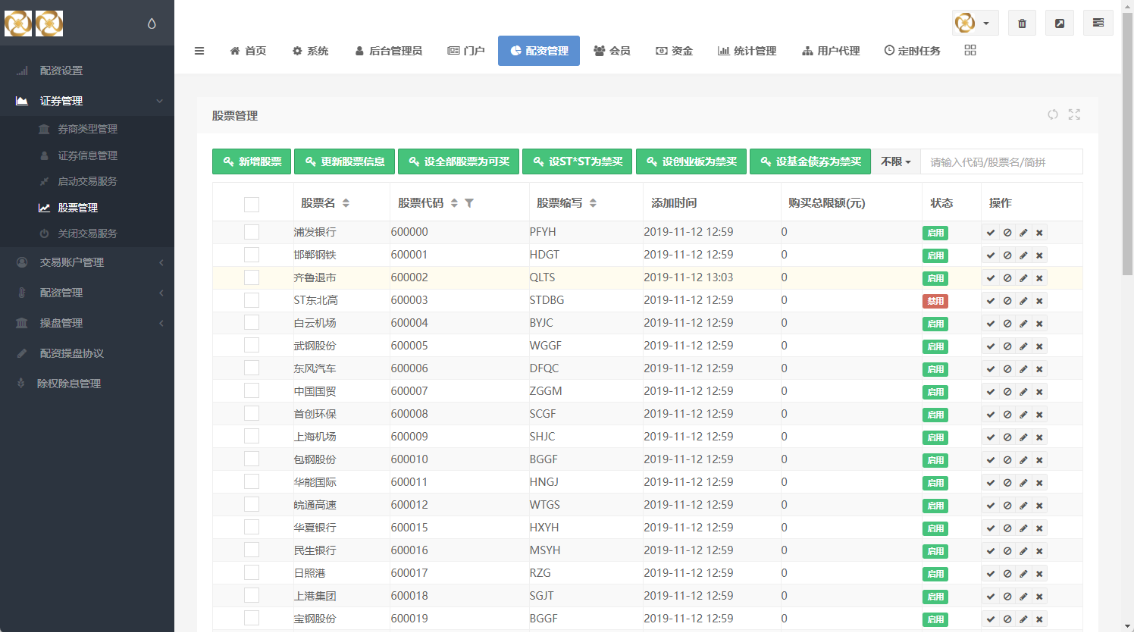Click the stock code/name search field
Screen dimensions: 1134x632
[1001, 162]
